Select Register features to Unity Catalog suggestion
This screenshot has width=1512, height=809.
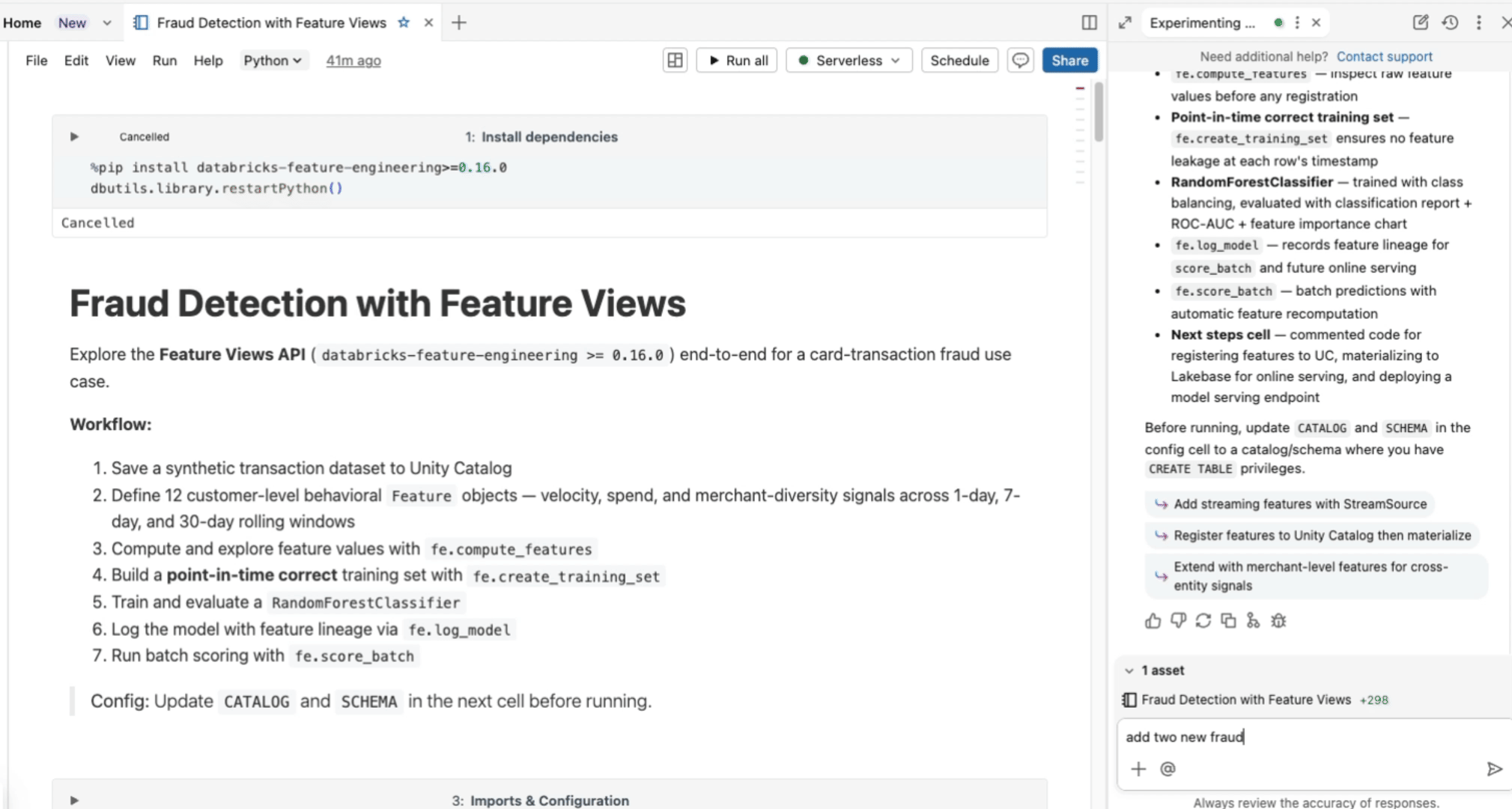[1312, 536]
